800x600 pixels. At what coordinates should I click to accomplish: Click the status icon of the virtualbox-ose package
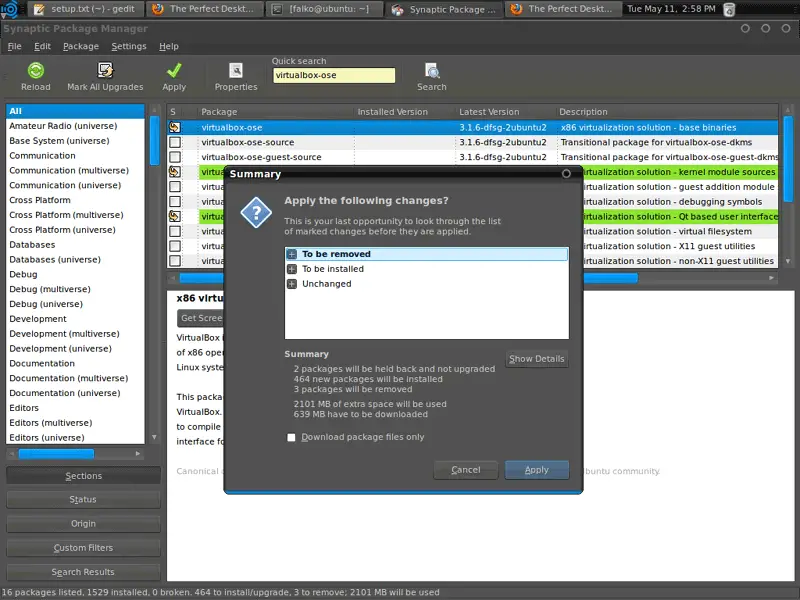point(175,128)
